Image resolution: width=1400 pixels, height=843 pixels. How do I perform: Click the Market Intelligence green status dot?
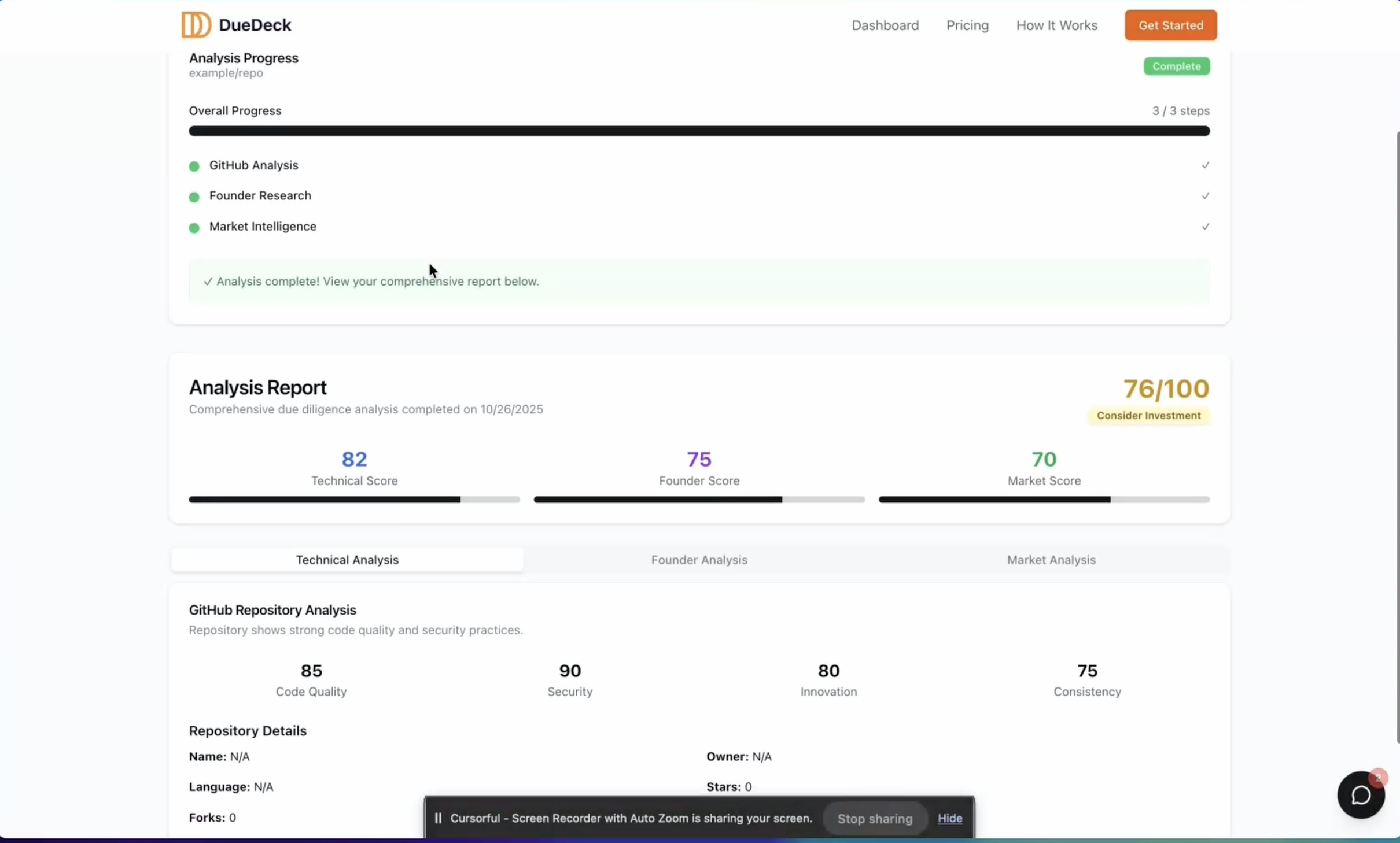click(194, 228)
